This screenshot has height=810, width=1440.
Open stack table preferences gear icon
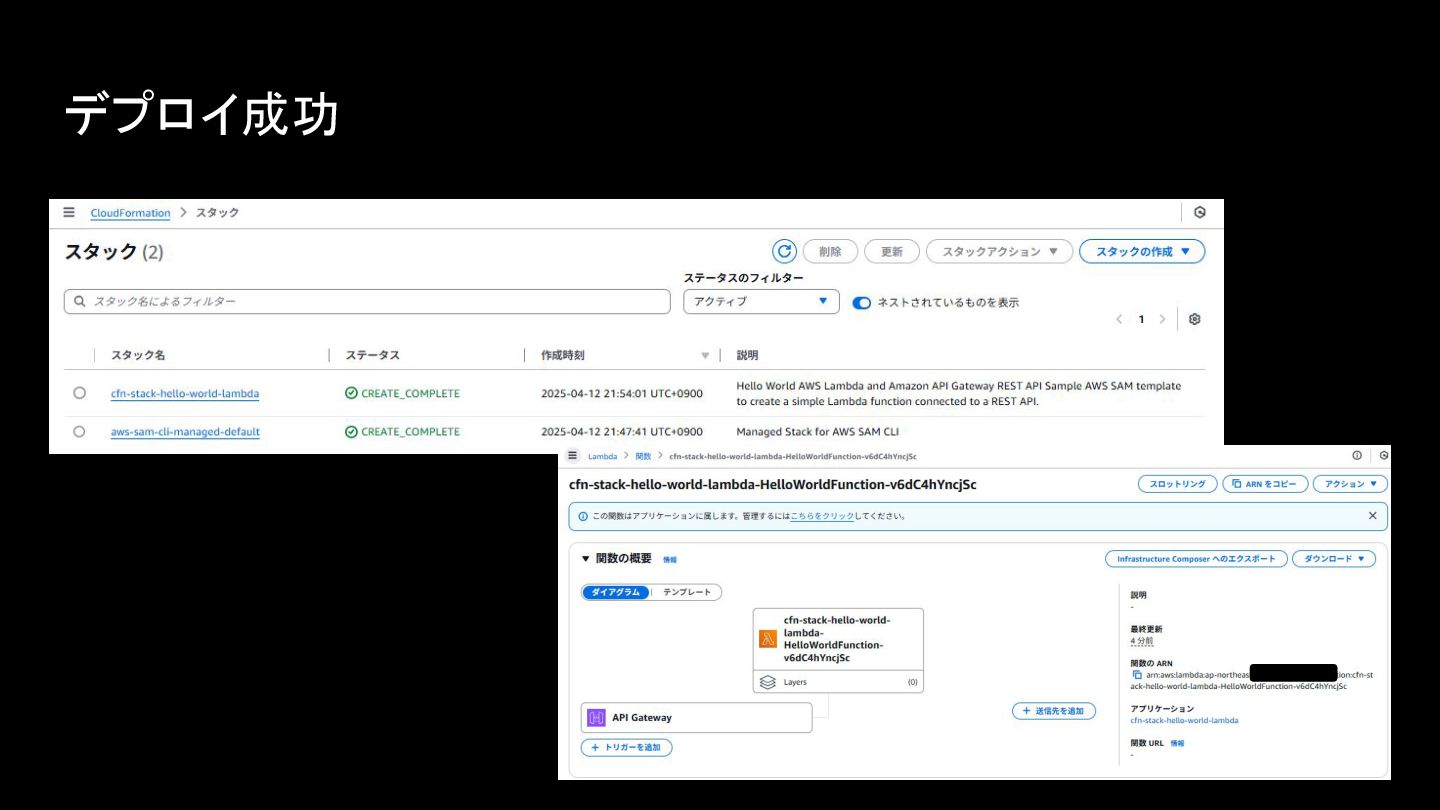pos(1194,319)
